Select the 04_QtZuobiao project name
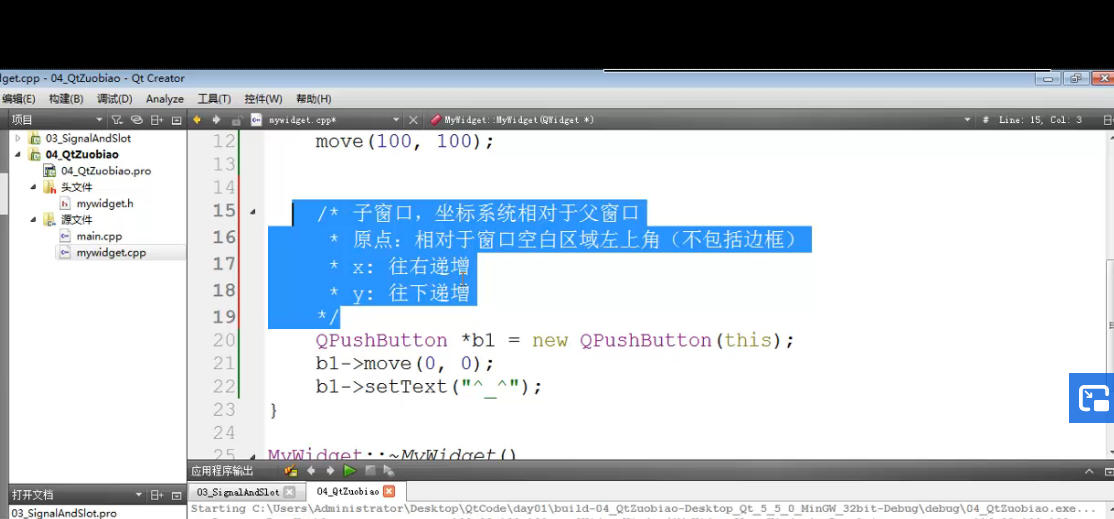 [x=82, y=154]
